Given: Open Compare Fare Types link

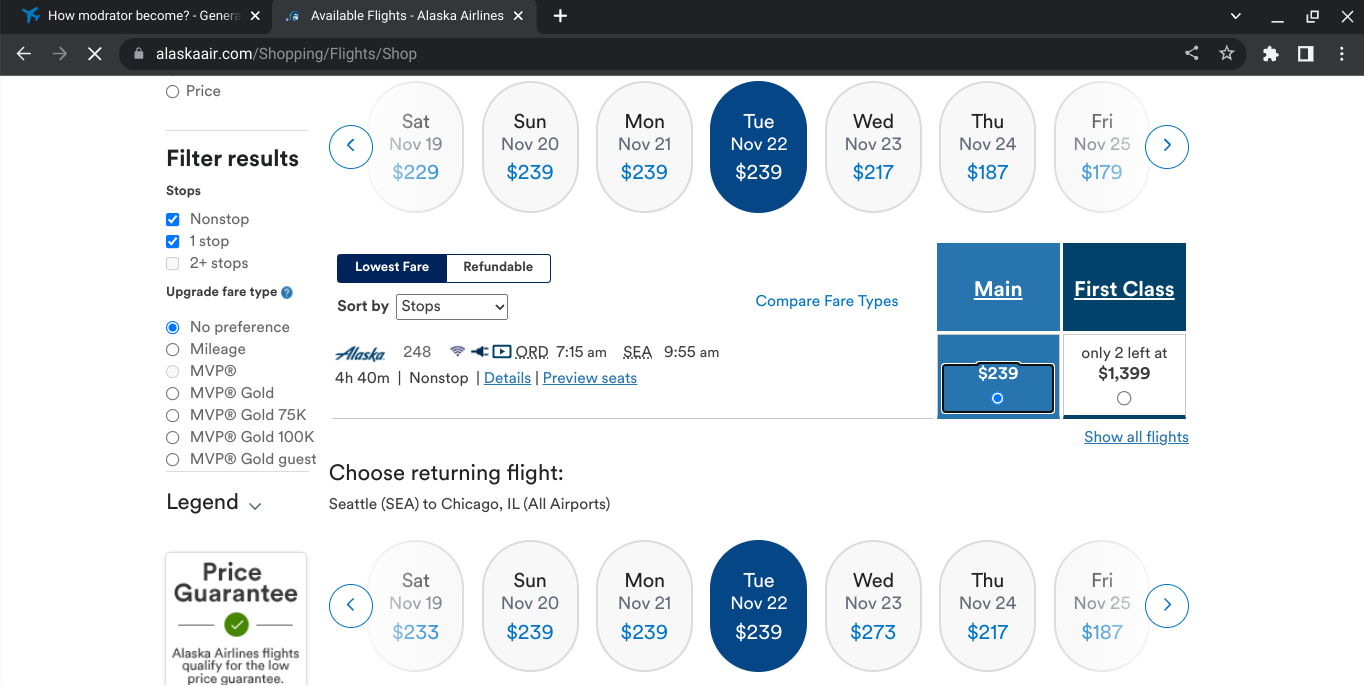Looking at the screenshot, I should 827,301.
